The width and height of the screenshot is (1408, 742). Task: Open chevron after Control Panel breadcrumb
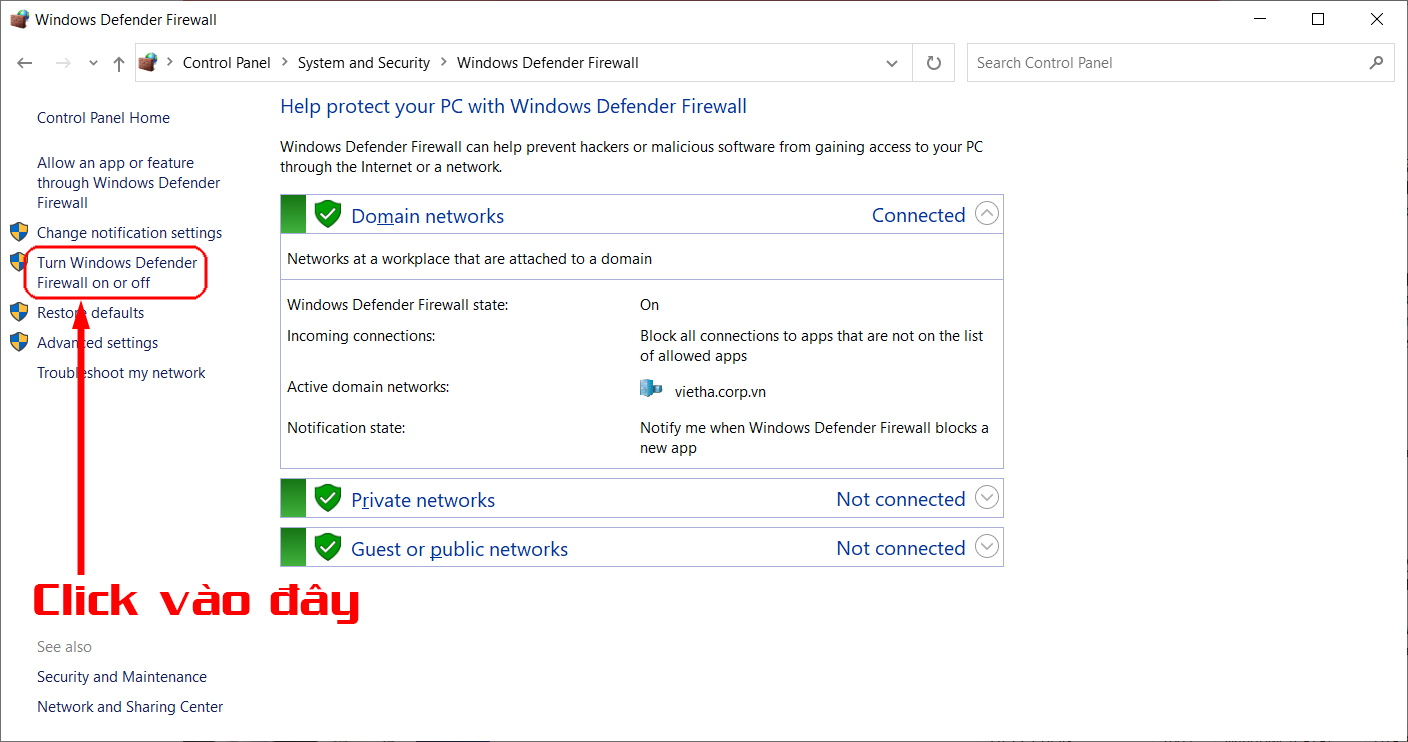click(x=285, y=62)
